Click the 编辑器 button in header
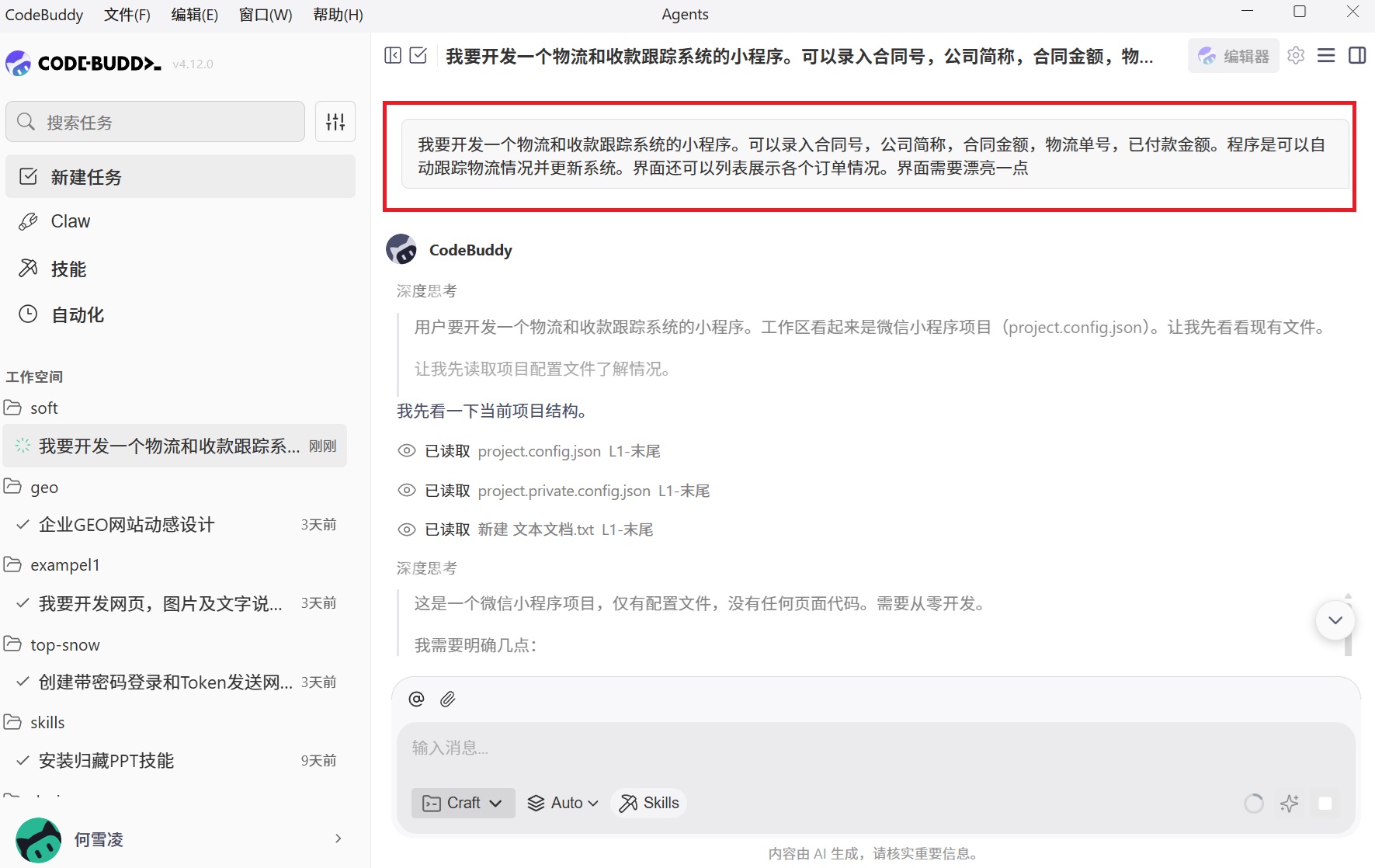Screen dimensions: 1375x868 click(1233, 56)
